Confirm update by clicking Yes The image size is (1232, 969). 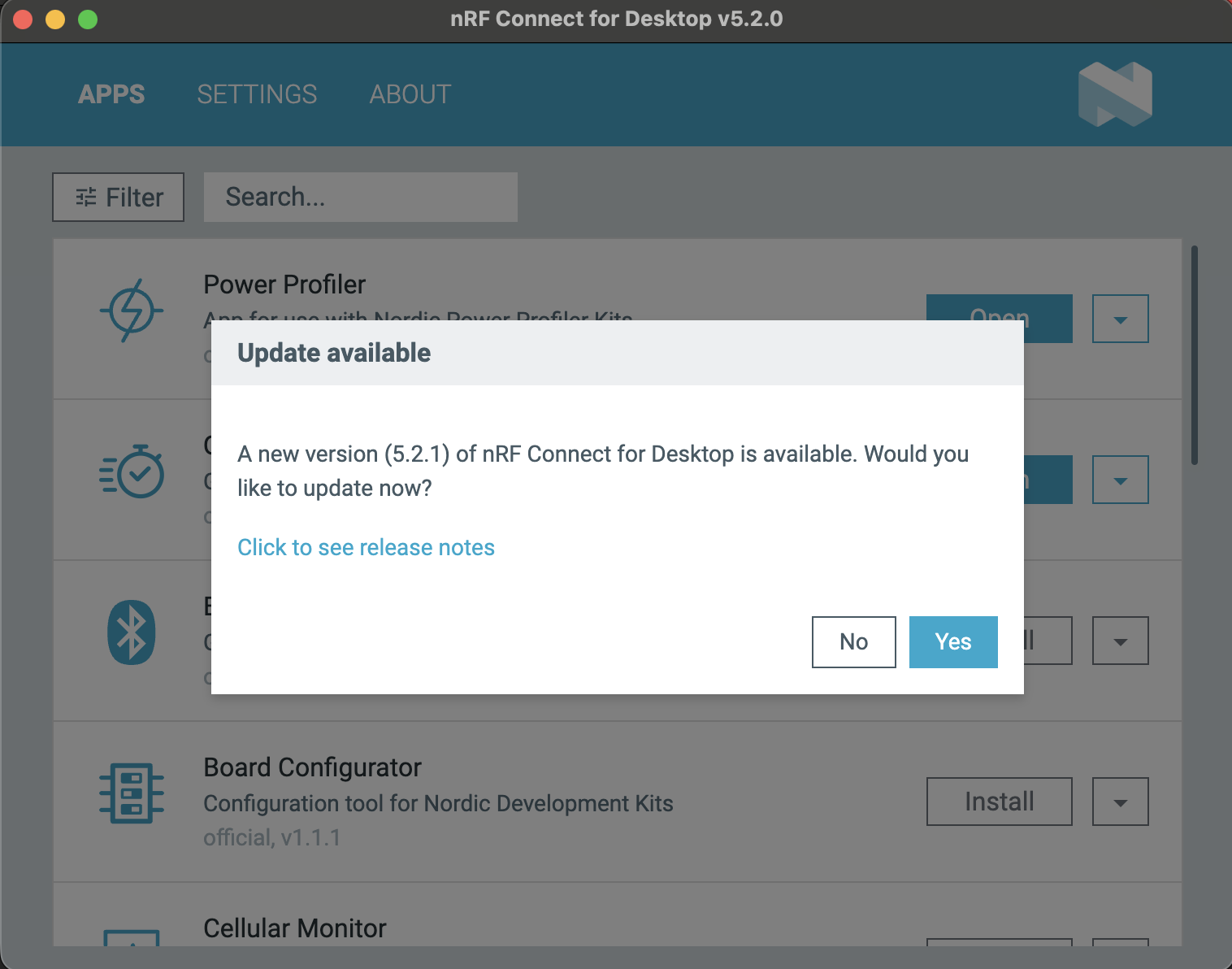[953, 642]
